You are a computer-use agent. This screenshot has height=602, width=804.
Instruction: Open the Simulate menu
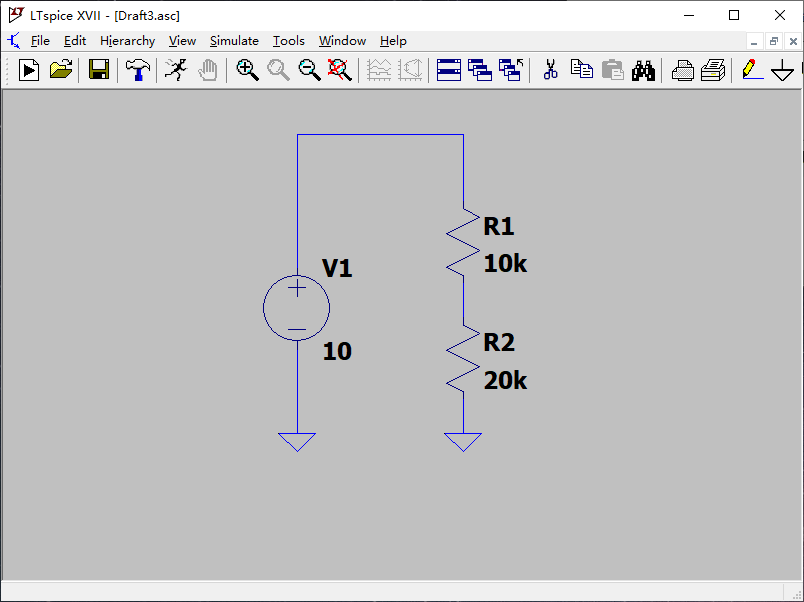coord(234,41)
